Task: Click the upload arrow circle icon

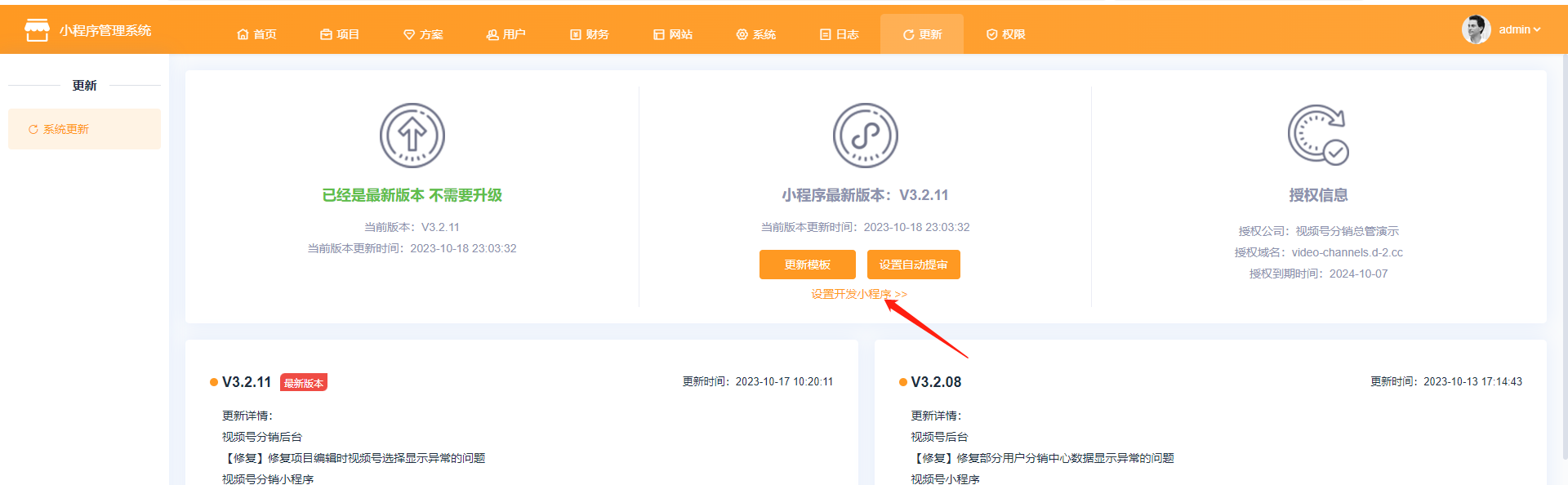Action: point(412,136)
